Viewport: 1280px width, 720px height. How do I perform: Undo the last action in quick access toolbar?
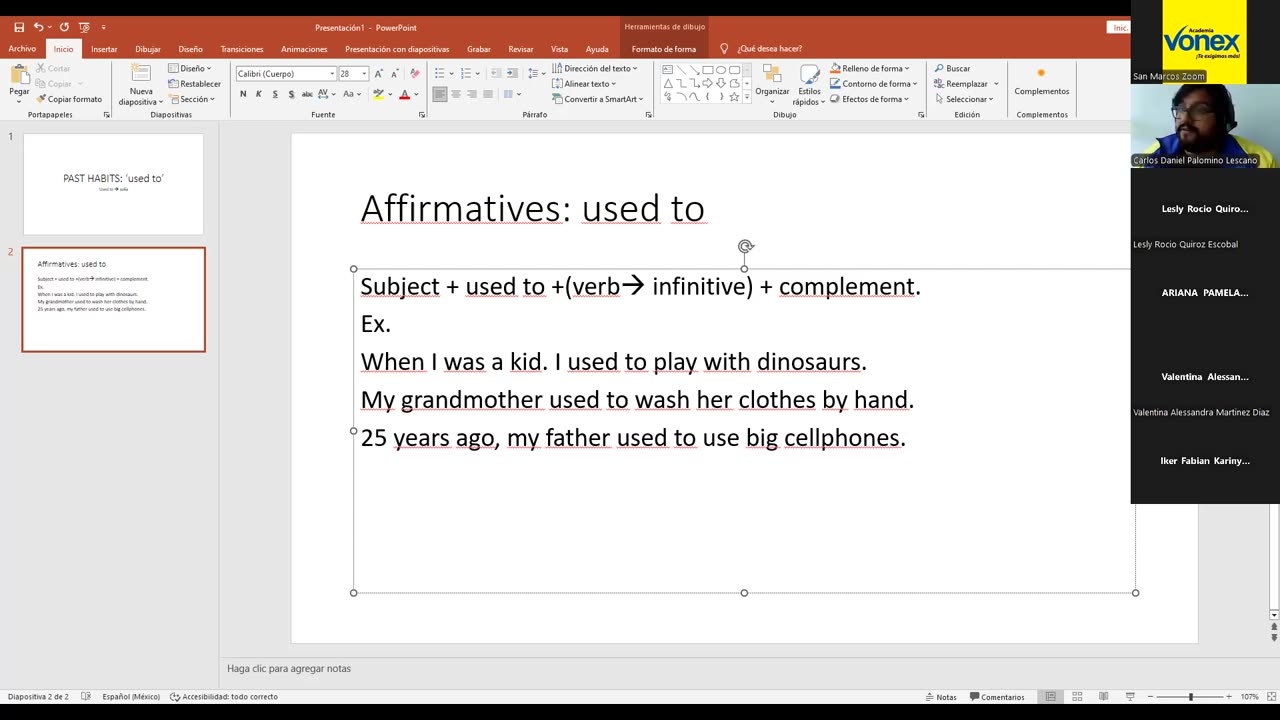[38, 27]
